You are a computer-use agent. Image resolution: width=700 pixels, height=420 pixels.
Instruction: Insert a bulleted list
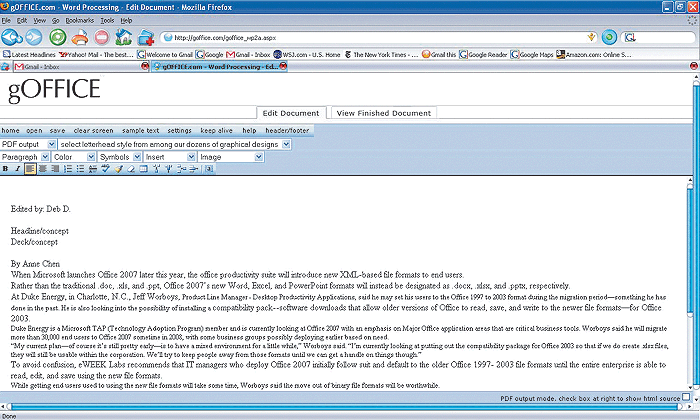point(80,169)
